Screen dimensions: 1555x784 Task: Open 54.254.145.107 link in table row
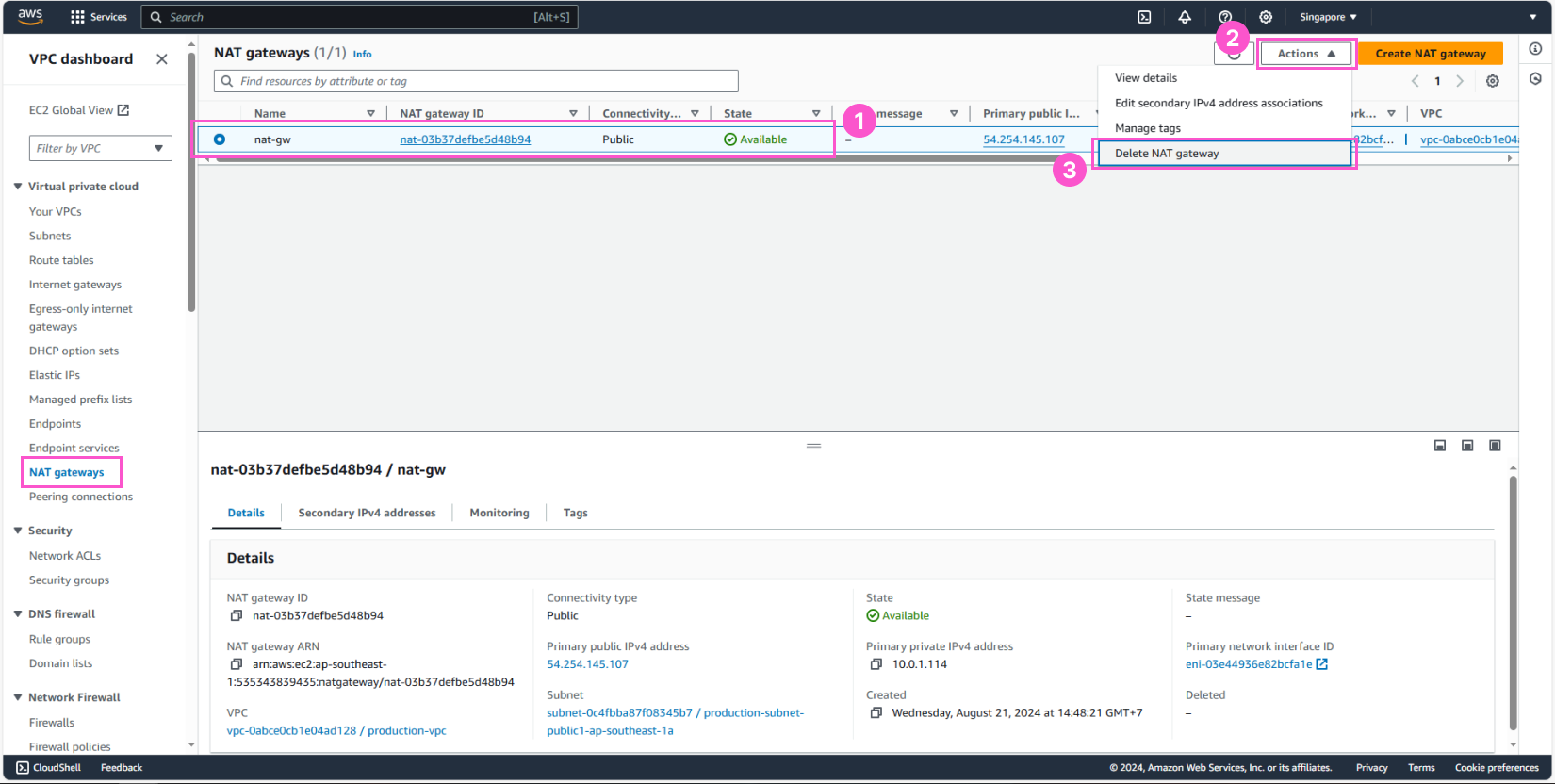point(1023,139)
